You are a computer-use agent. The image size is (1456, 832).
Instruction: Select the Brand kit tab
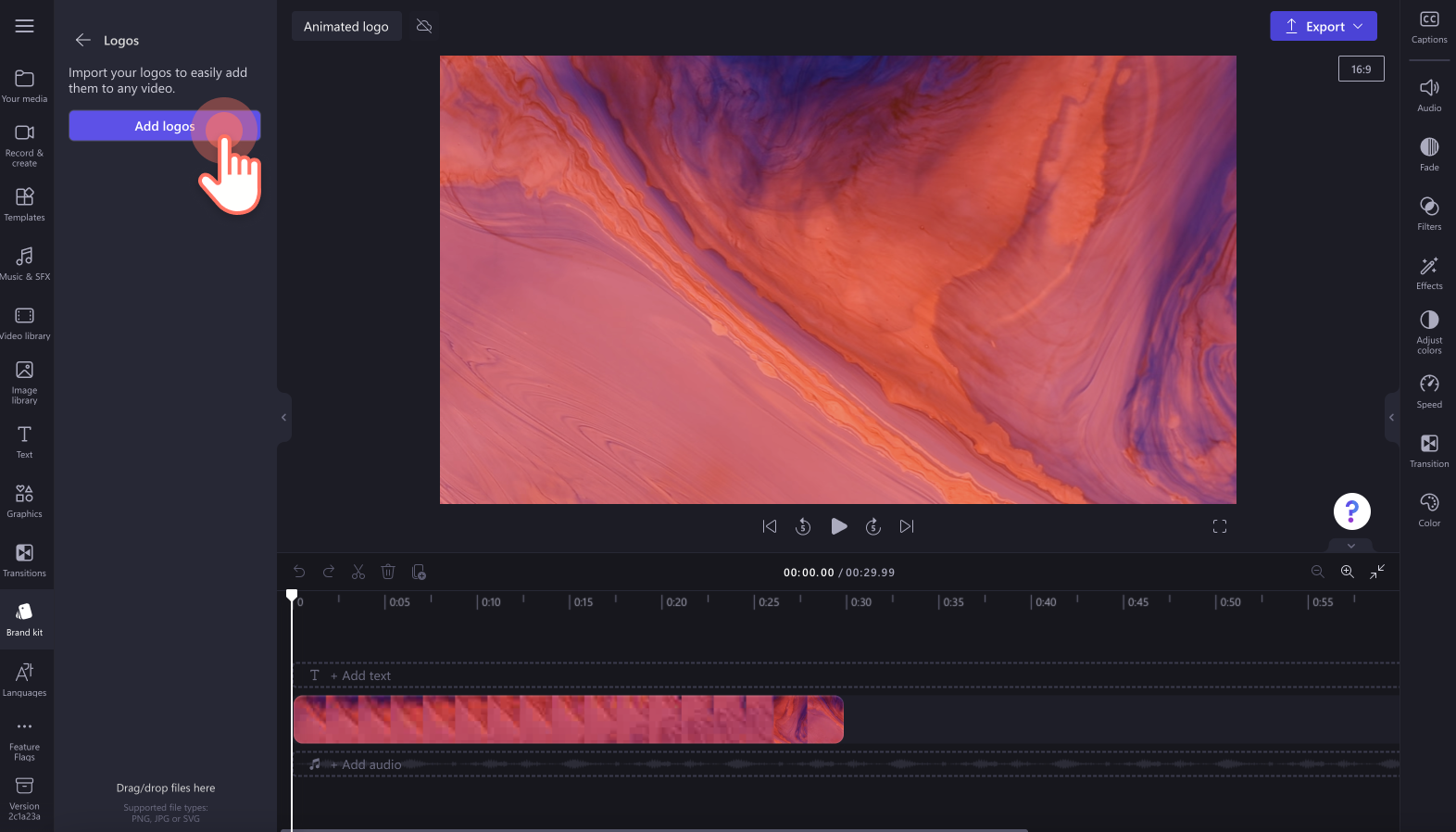[x=25, y=619]
